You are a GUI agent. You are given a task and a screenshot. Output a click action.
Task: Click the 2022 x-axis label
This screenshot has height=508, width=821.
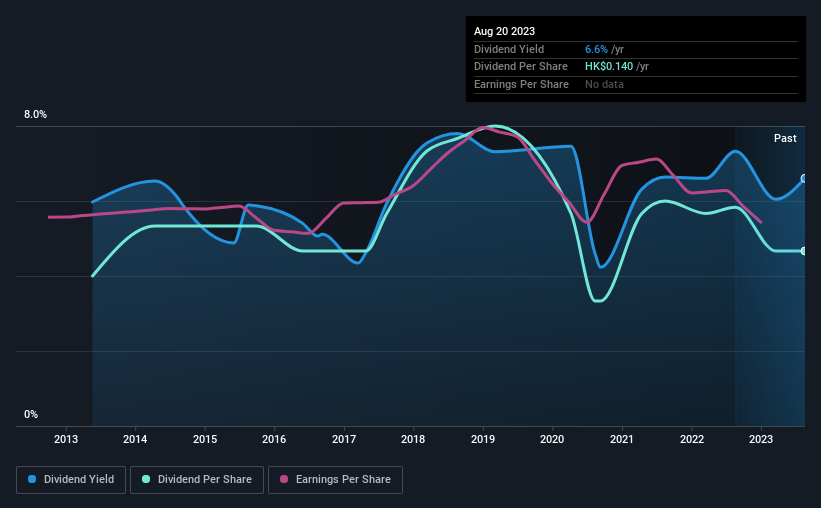(692, 439)
